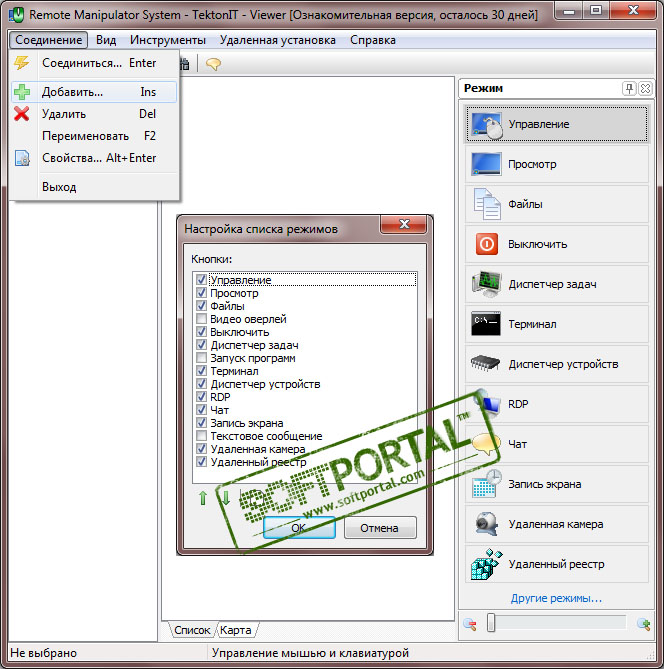The width and height of the screenshot is (664, 669).
Task: Uncheck the Просмотр checkbox
Action: point(201,293)
